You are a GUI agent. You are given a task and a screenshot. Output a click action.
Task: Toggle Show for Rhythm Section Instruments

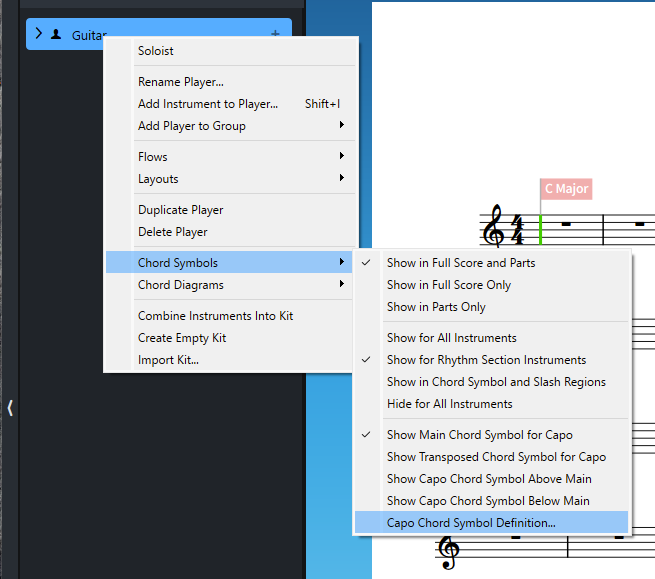point(491,360)
